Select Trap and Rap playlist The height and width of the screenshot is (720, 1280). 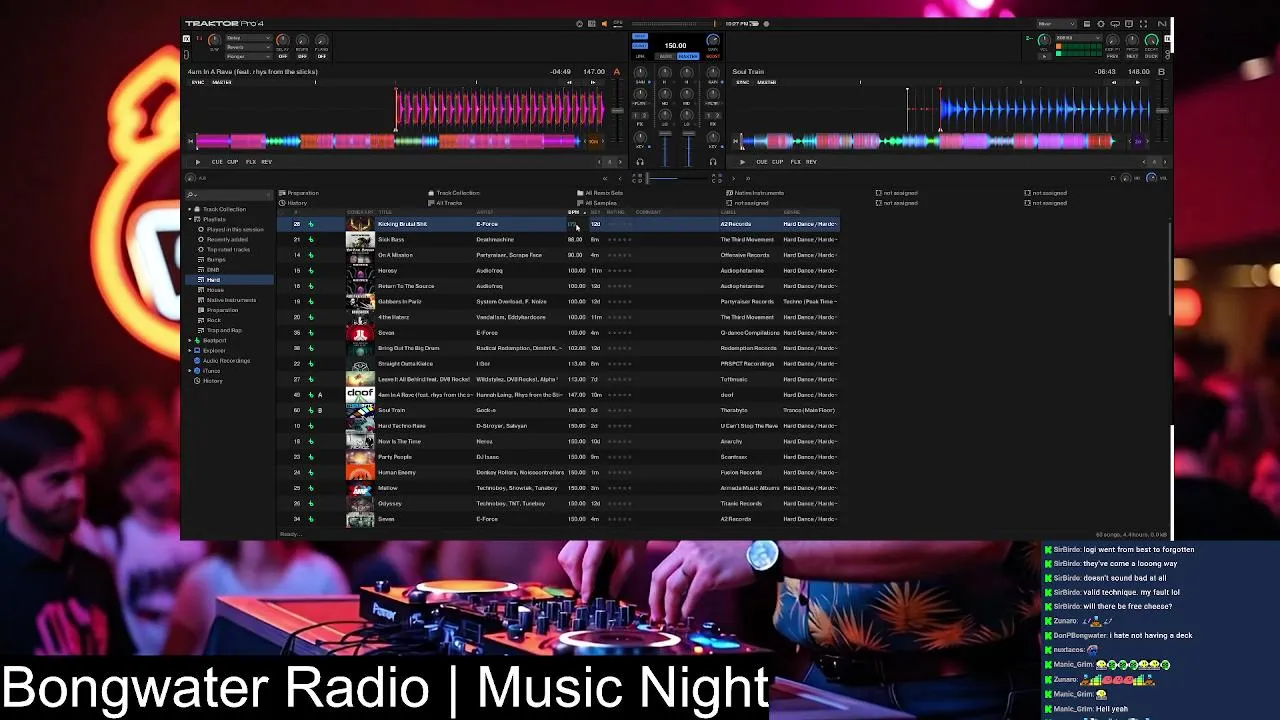click(x=224, y=330)
